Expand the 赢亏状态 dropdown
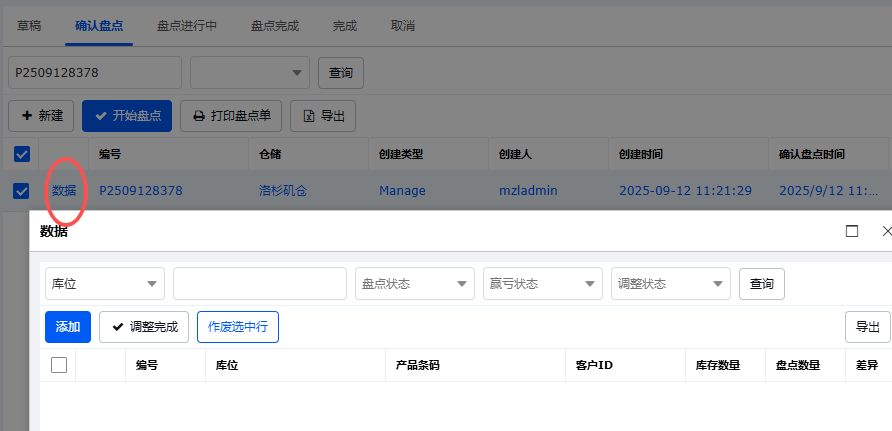 click(543, 284)
